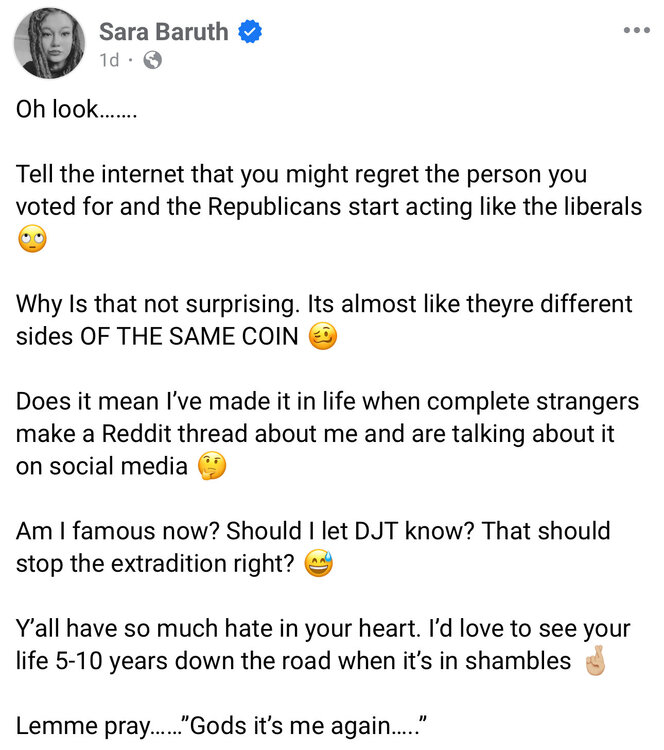Click the "Oh look" opening line
The height and width of the screenshot is (750, 664).
tap(76, 110)
